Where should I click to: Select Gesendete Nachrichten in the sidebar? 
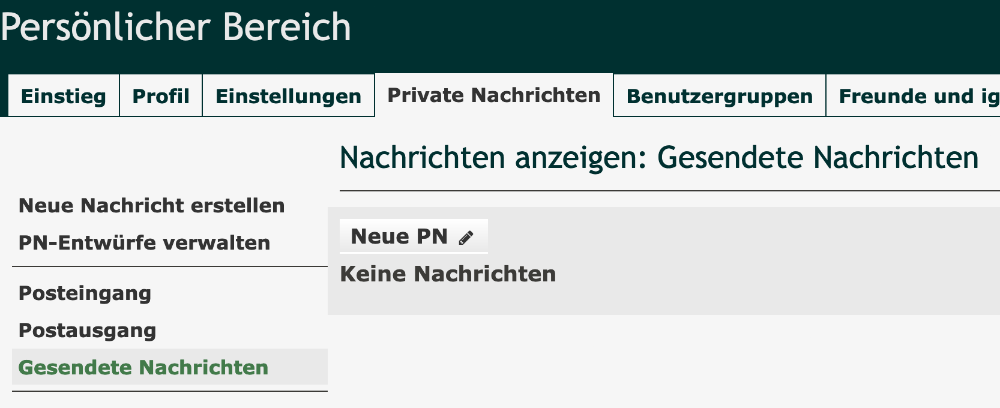(144, 367)
